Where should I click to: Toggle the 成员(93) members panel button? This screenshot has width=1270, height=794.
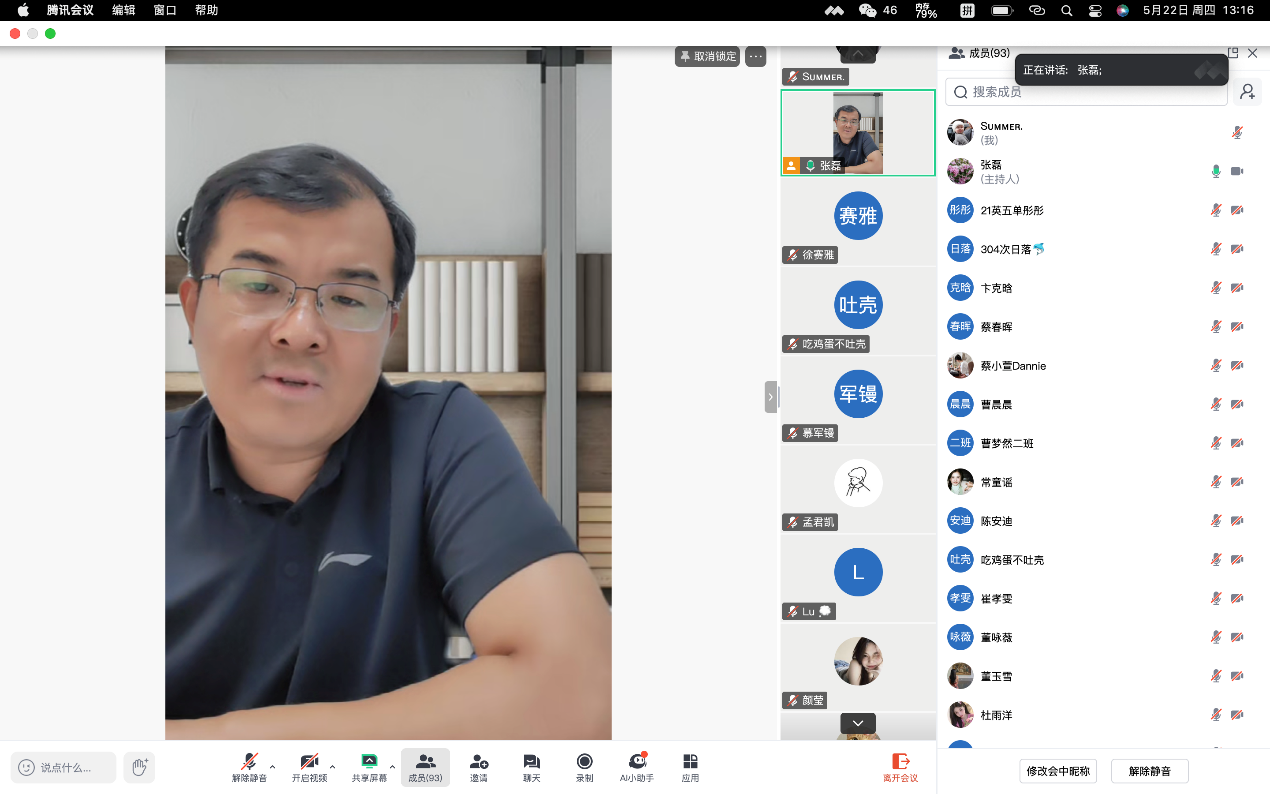click(425, 766)
